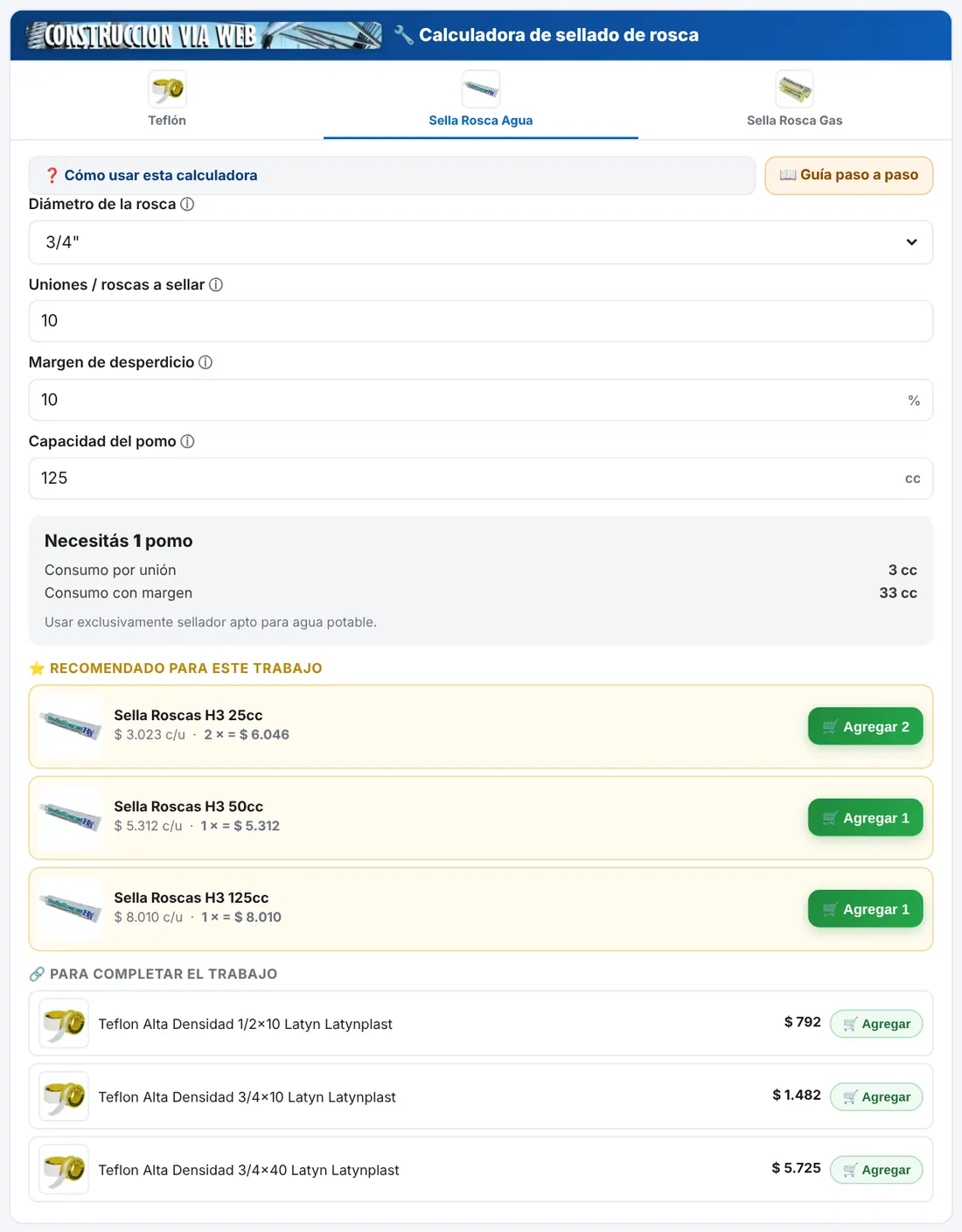This screenshot has width=962, height=1232.
Task: Add 2 Sella Roscas H3 25cc to cart
Action: [x=866, y=726]
